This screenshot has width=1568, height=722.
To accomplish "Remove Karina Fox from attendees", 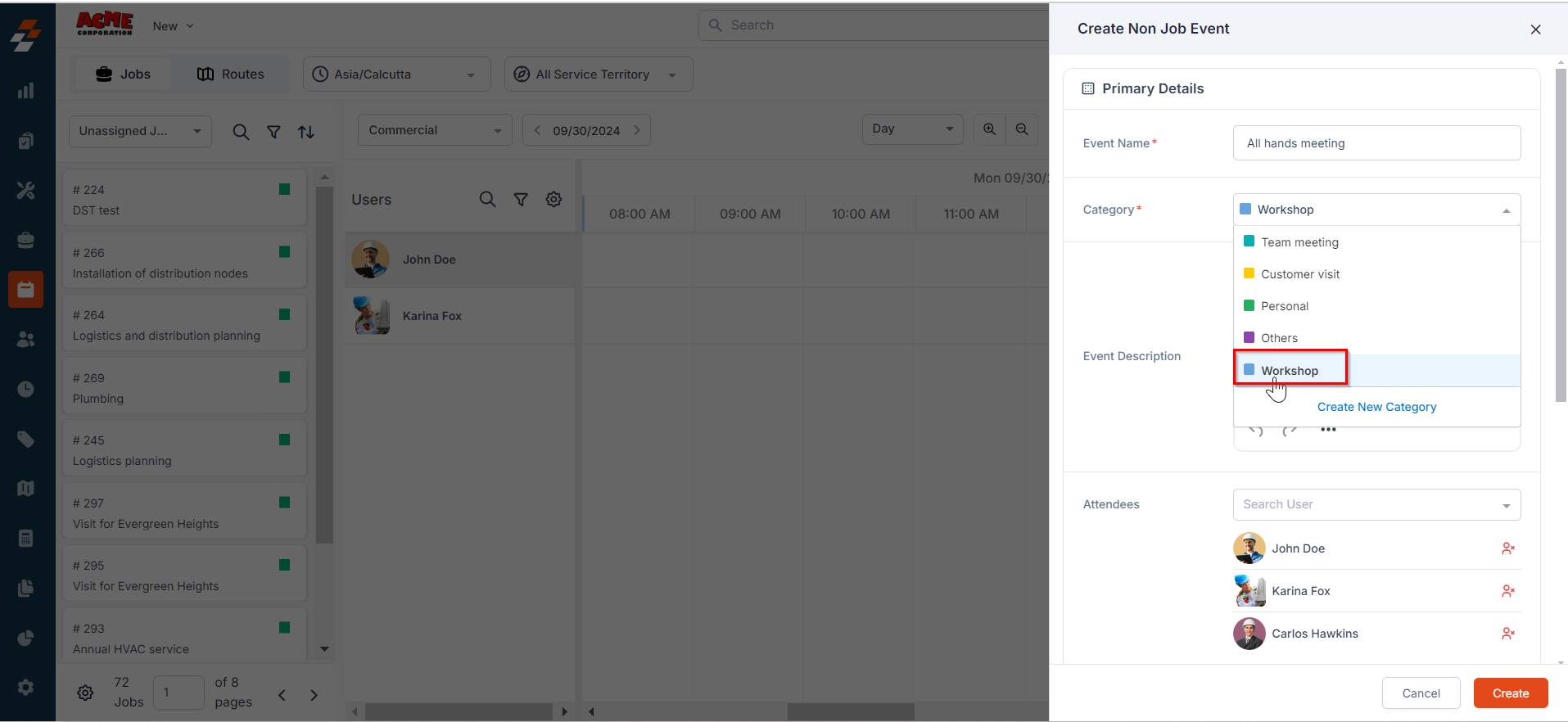I will [1508, 591].
